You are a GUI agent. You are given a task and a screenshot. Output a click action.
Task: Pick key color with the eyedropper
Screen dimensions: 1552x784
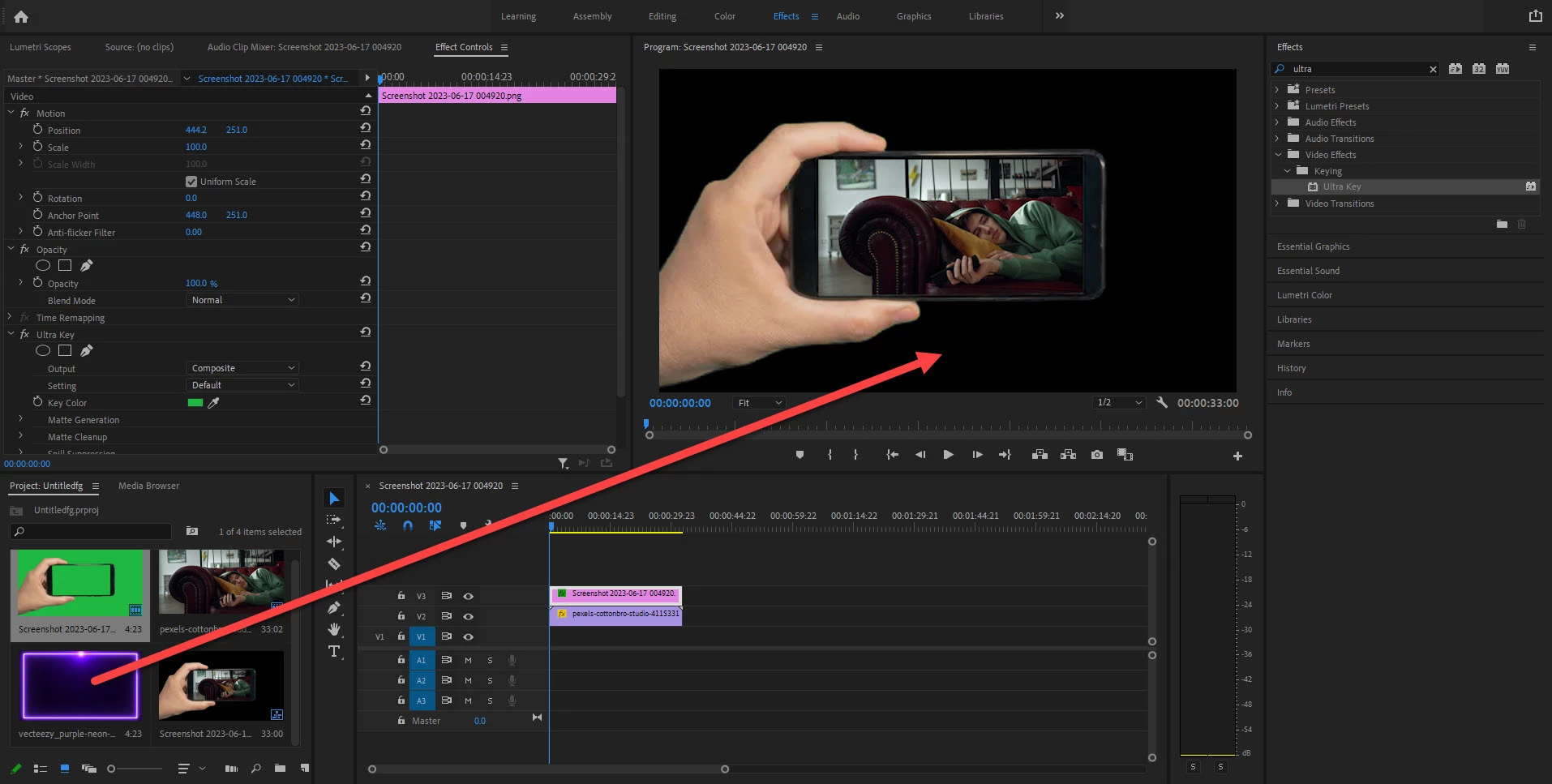click(213, 402)
